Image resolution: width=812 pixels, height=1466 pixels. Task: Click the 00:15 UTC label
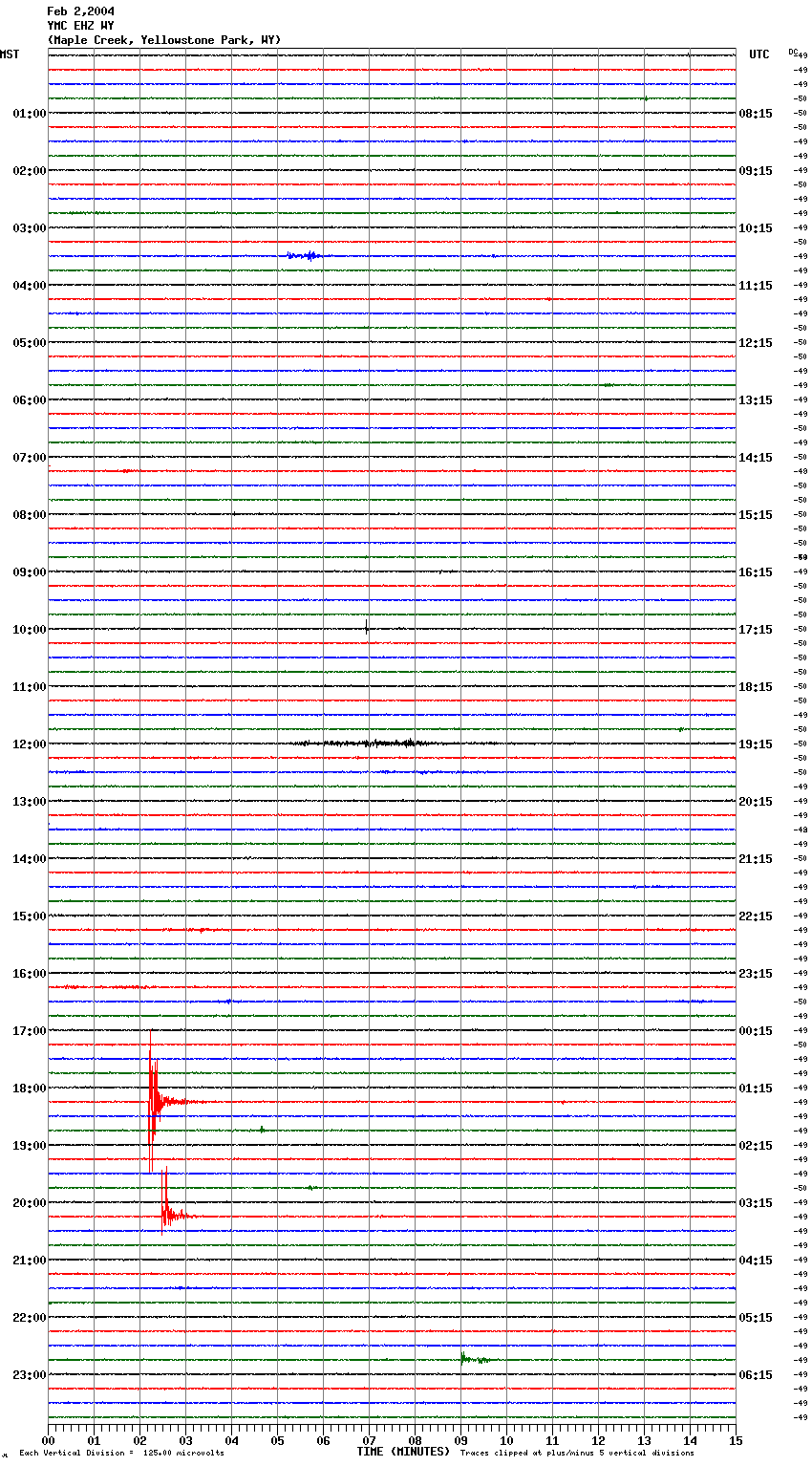click(756, 1031)
